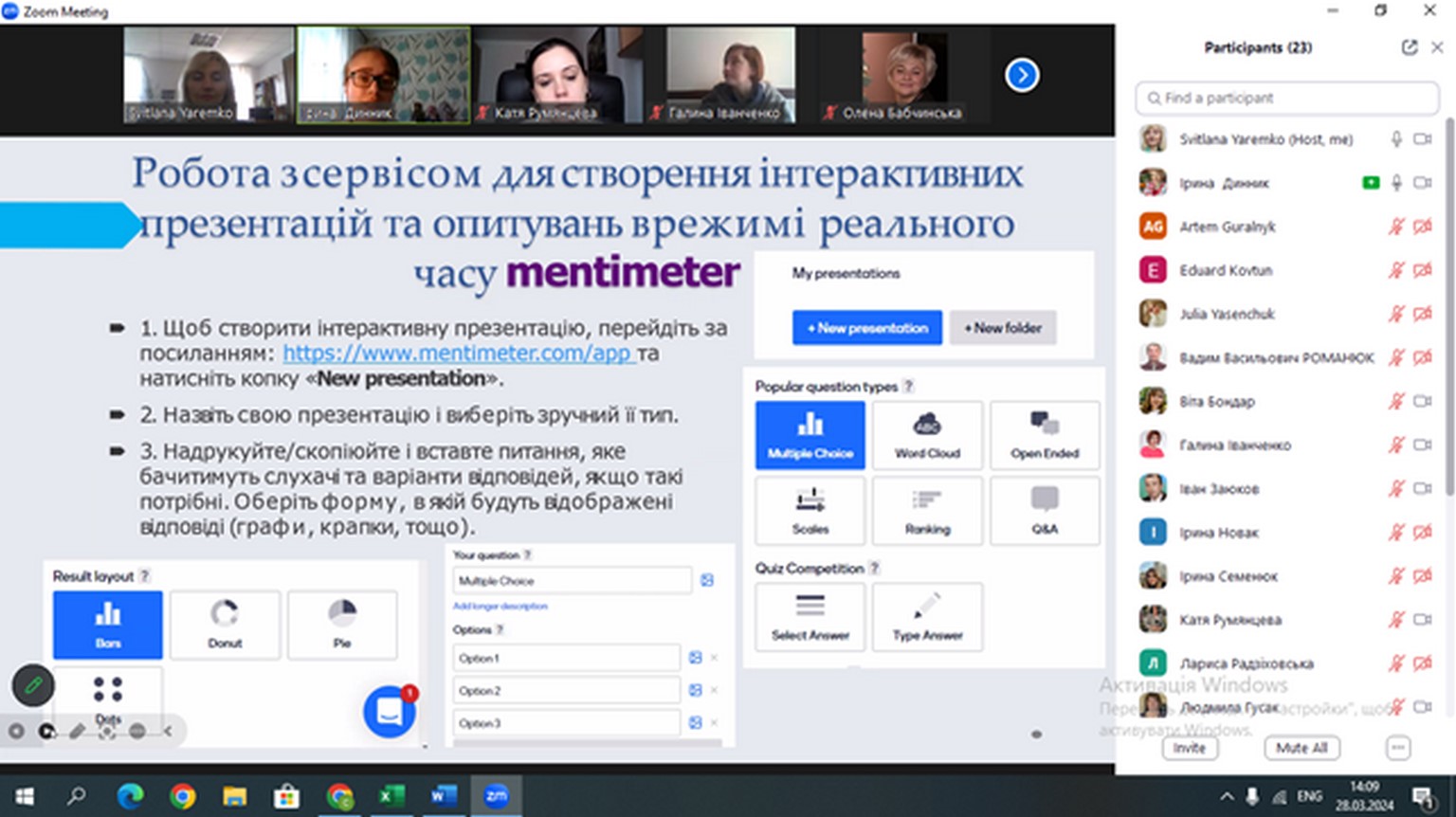Screen dimensions: 1456x817
Task: Switch input language via ENG indicator
Action: [1310, 796]
